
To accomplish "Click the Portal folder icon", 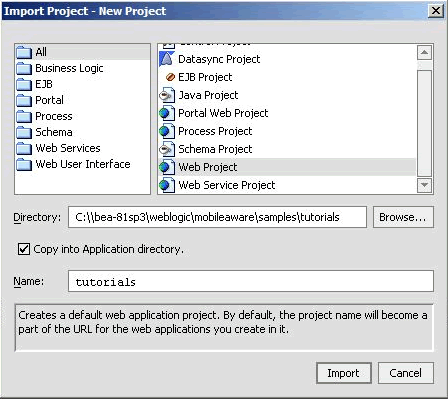I will tap(24, 100).
